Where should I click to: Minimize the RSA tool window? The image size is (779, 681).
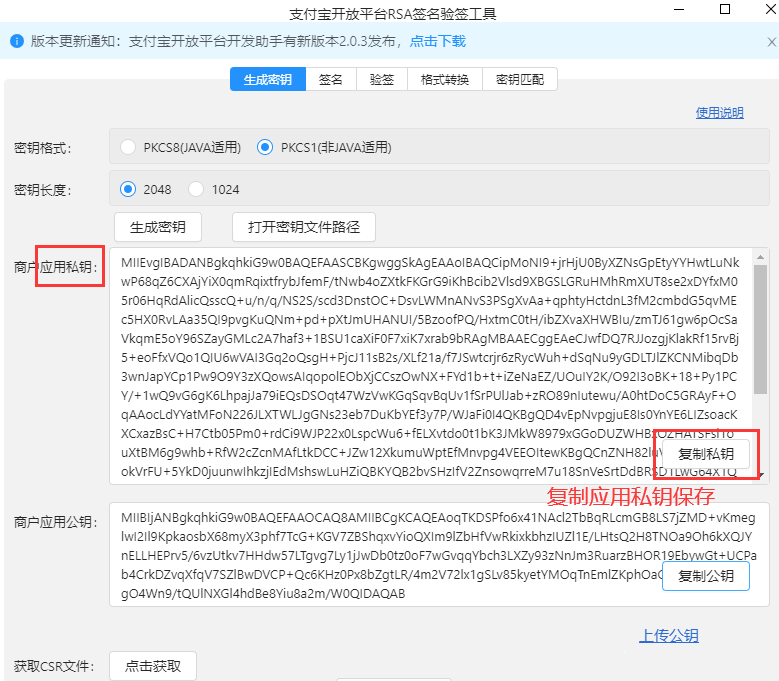click(x=679, y=9)
